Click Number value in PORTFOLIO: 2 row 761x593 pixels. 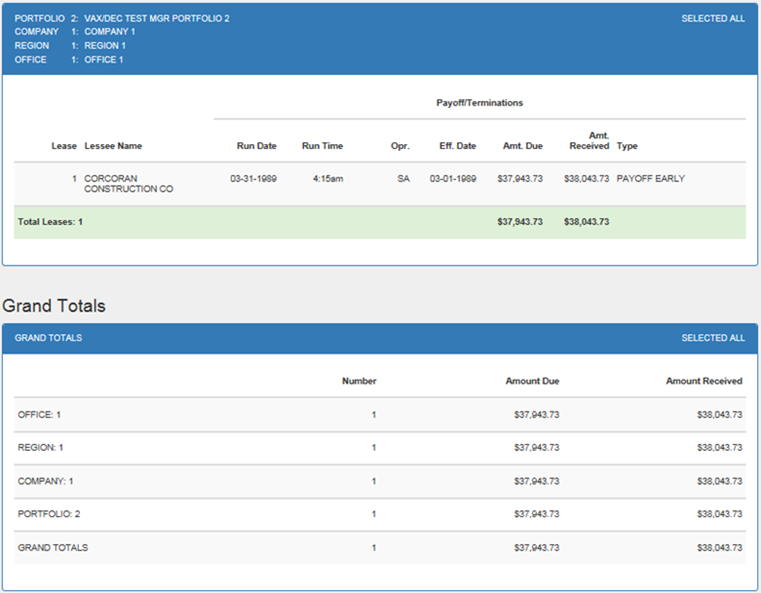click(x=374, y=514)
